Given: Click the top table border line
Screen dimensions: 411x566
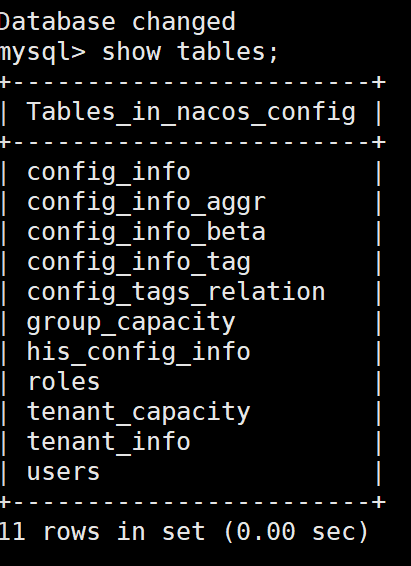Looking at the screenshot, I should coord(193,82).
